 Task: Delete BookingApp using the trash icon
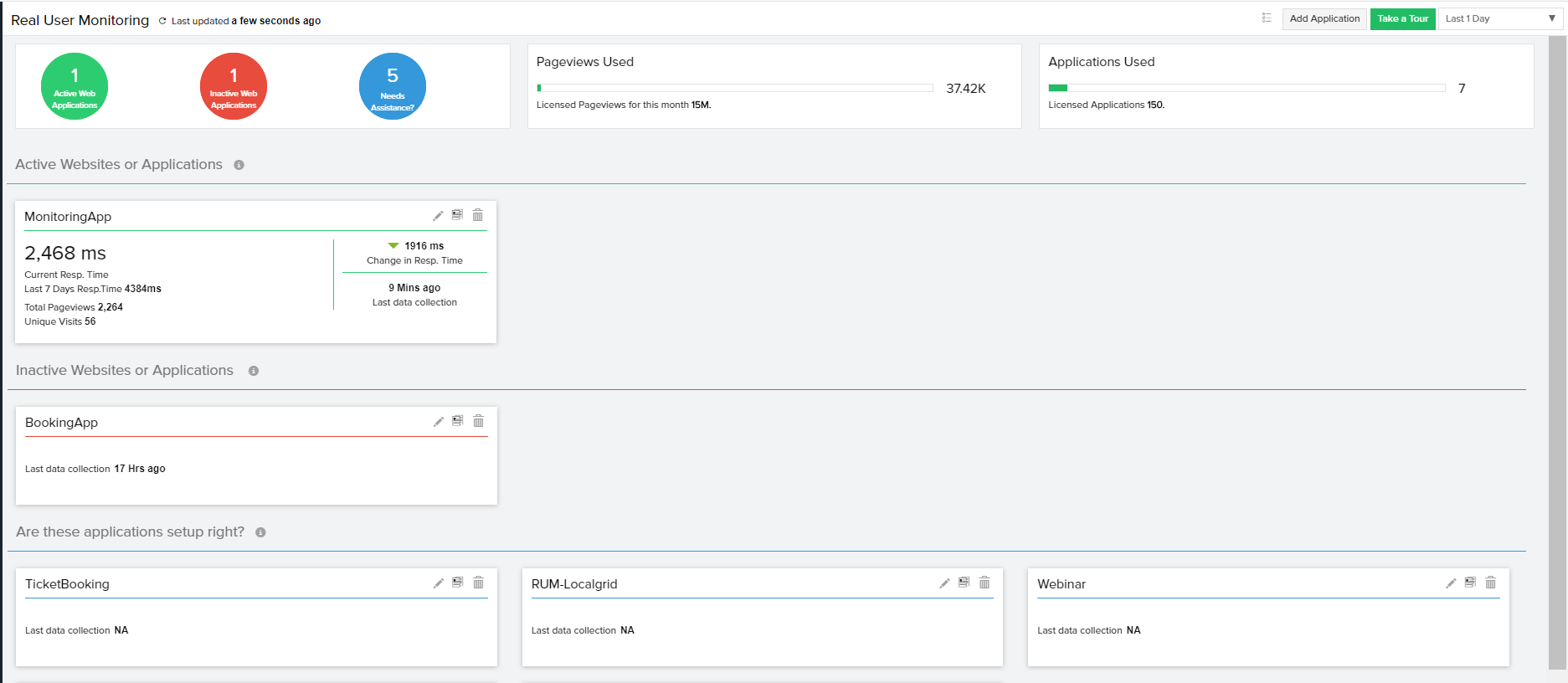pyautogui.click(x=479, y=421)
